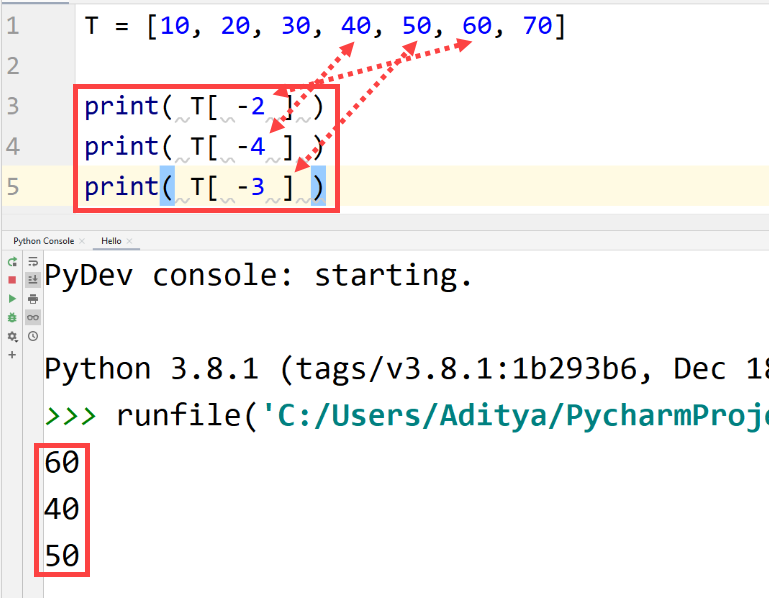Click line number 3 in gutter
Viewport: 769px width, 603px height.
coord(13,106)
